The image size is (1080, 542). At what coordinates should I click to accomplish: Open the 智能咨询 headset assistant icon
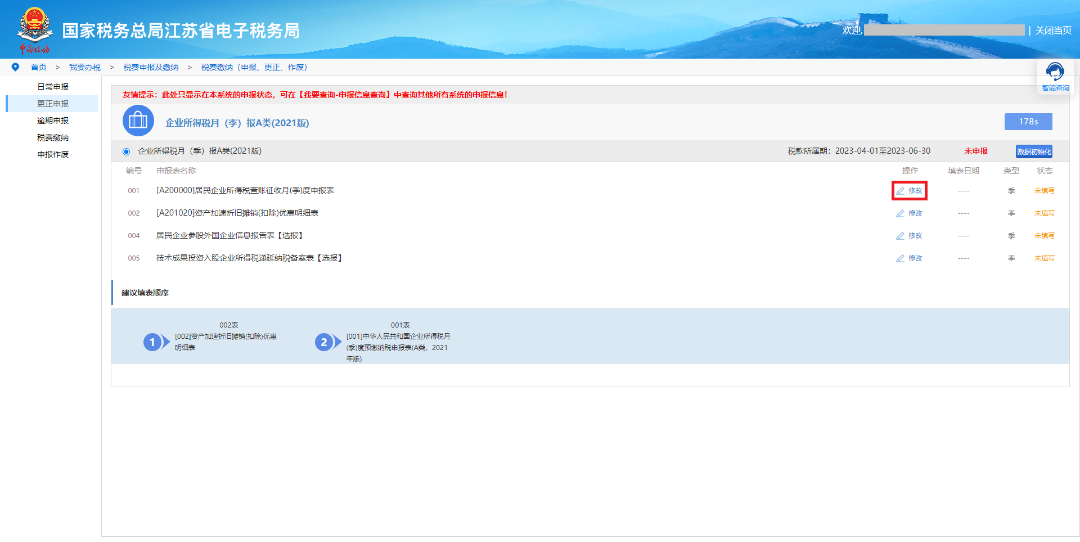1054,73
